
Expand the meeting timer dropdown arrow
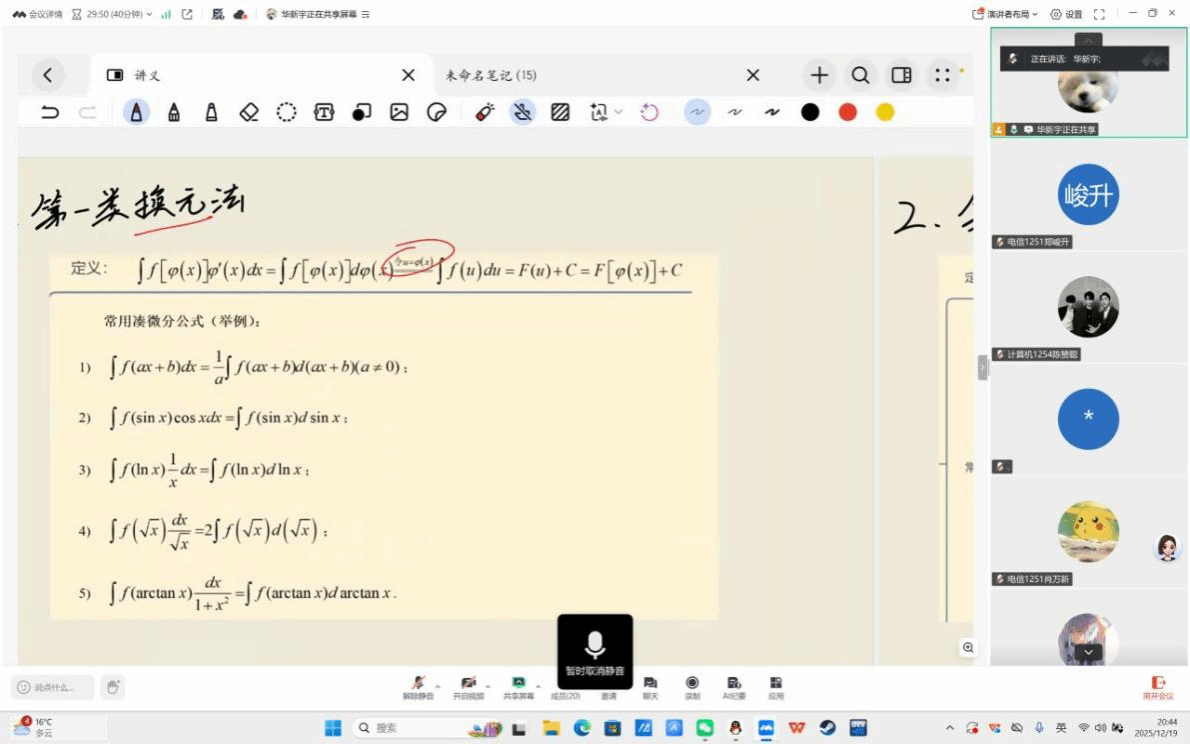[150, 14]
